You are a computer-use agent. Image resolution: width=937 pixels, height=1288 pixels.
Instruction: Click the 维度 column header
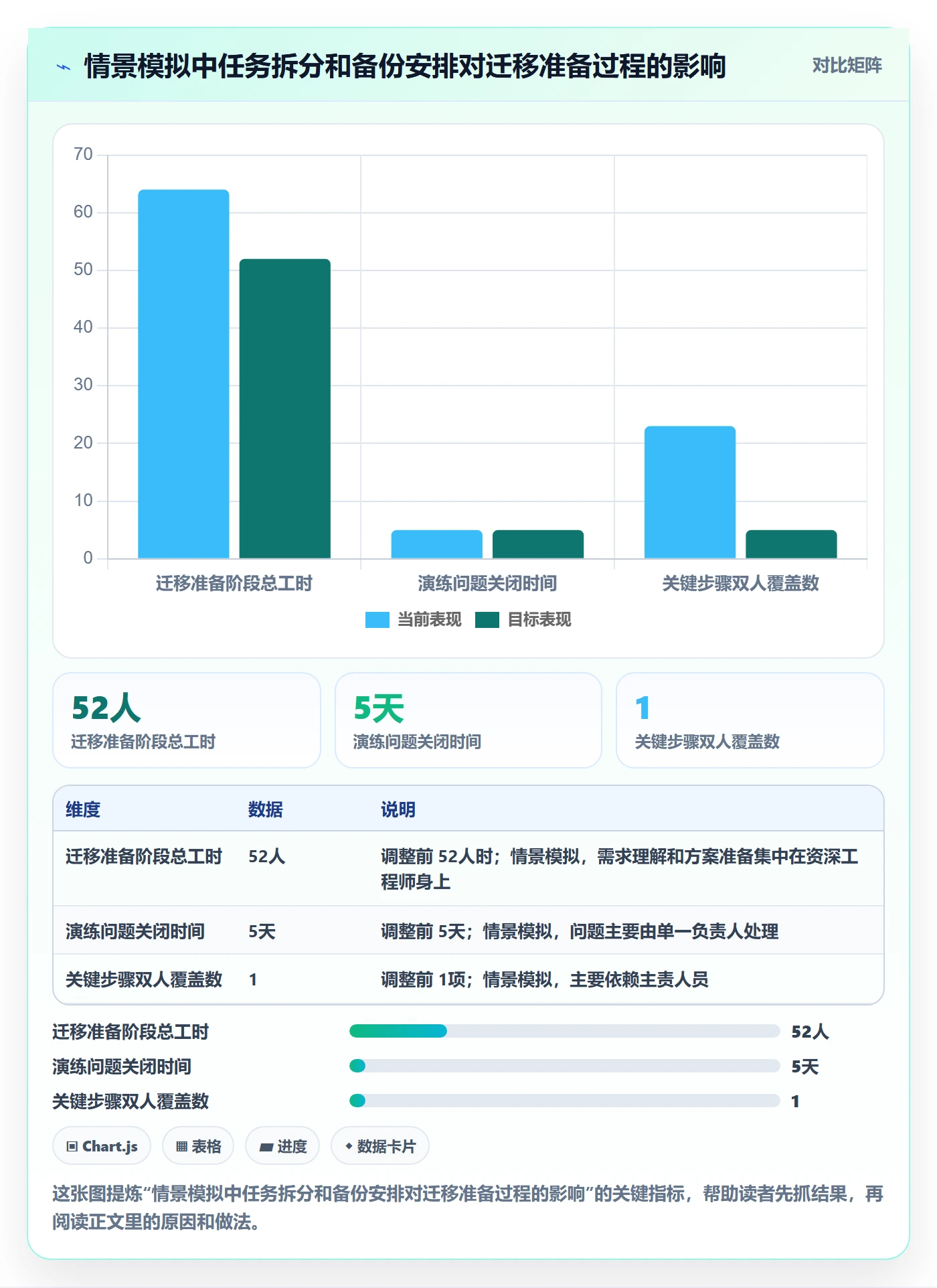click(x=83, y=809)
